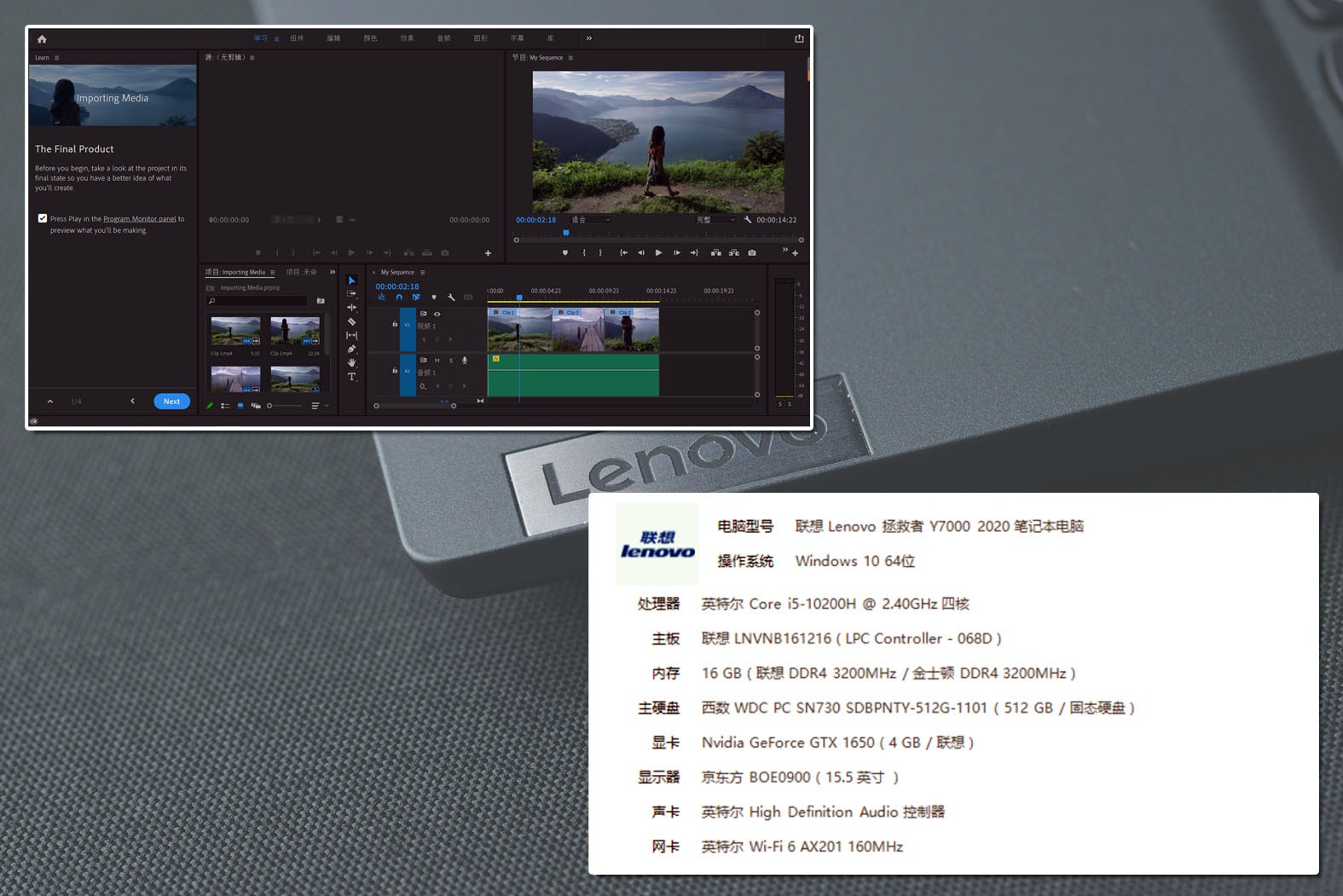1343x896 pixels.
Task: Switch Project panel to list view
Action: point(225,406)
